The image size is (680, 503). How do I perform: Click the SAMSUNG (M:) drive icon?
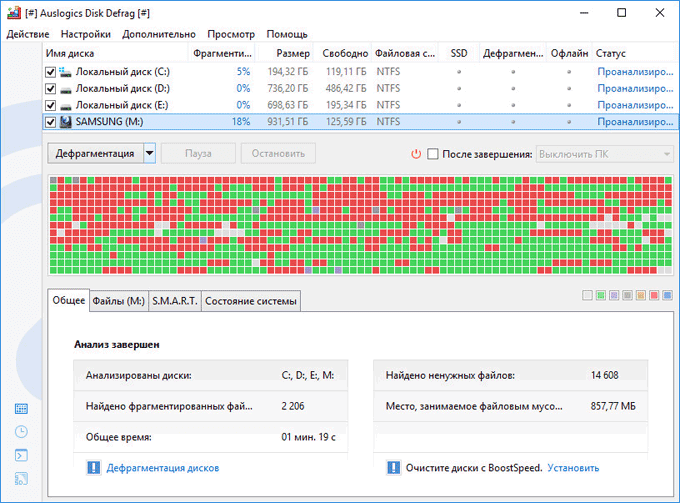click(65, 122)
